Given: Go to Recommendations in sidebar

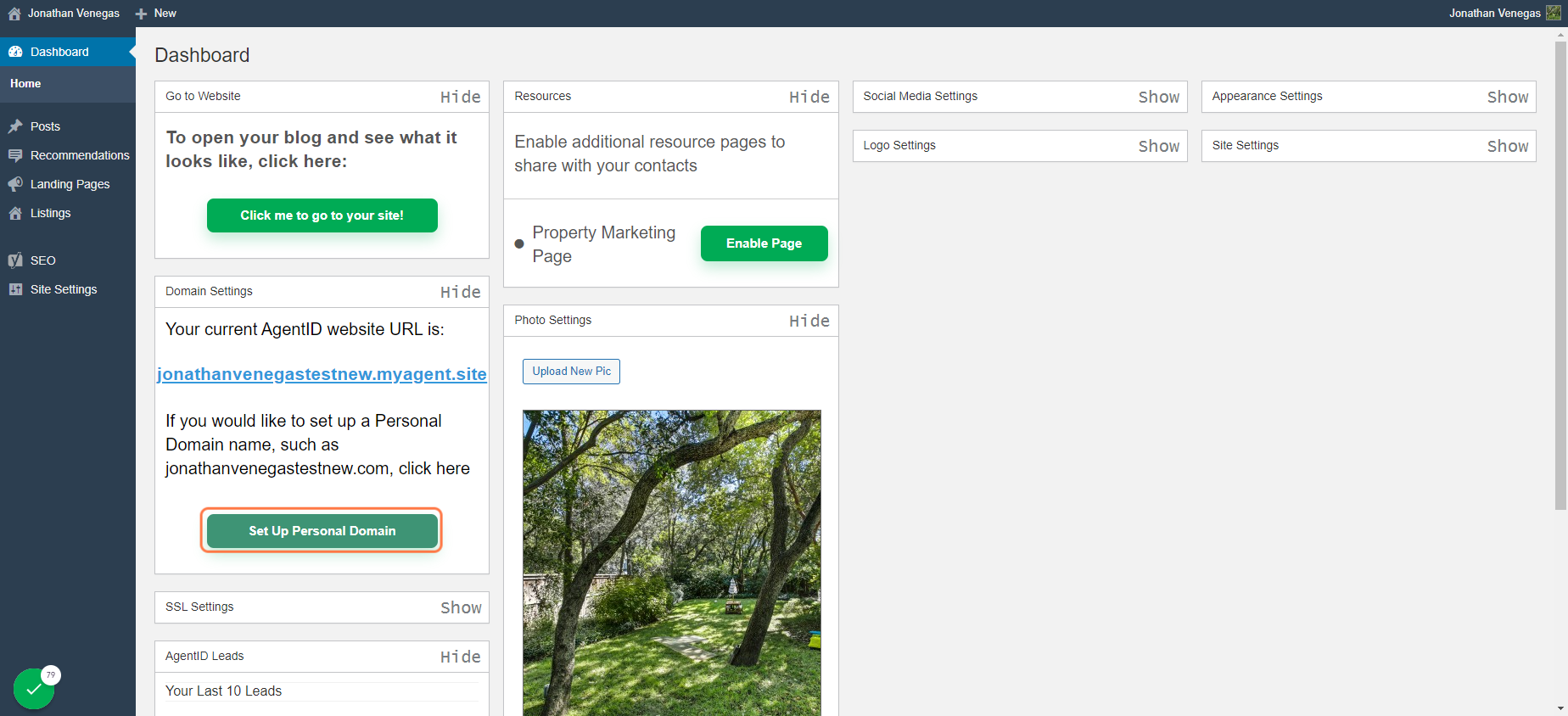Looking at the screenshot, I should 68,155.
